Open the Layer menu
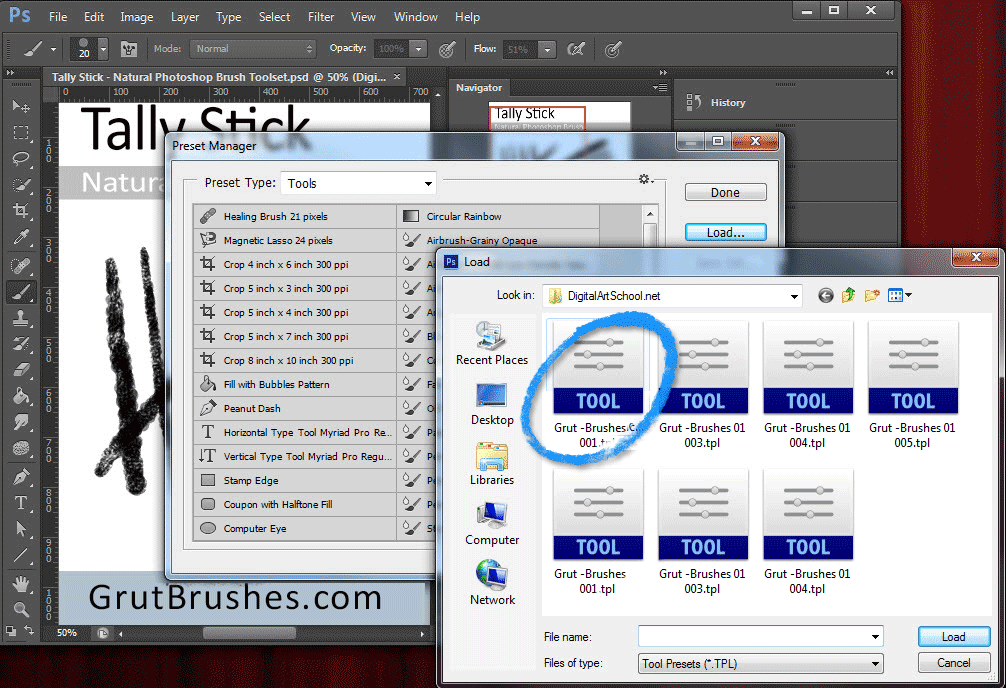 (x=185, y=17)
